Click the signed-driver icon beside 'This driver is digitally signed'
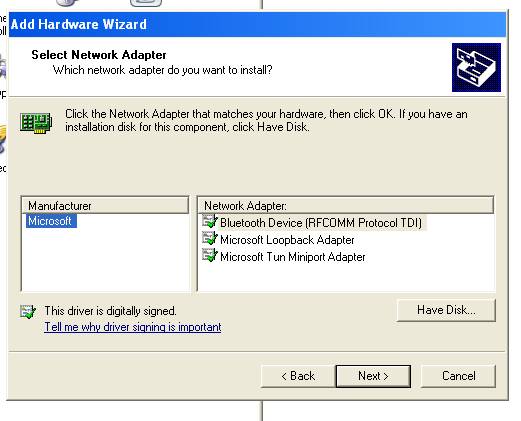Screen dimensions: 521x421 coord(28,311)
